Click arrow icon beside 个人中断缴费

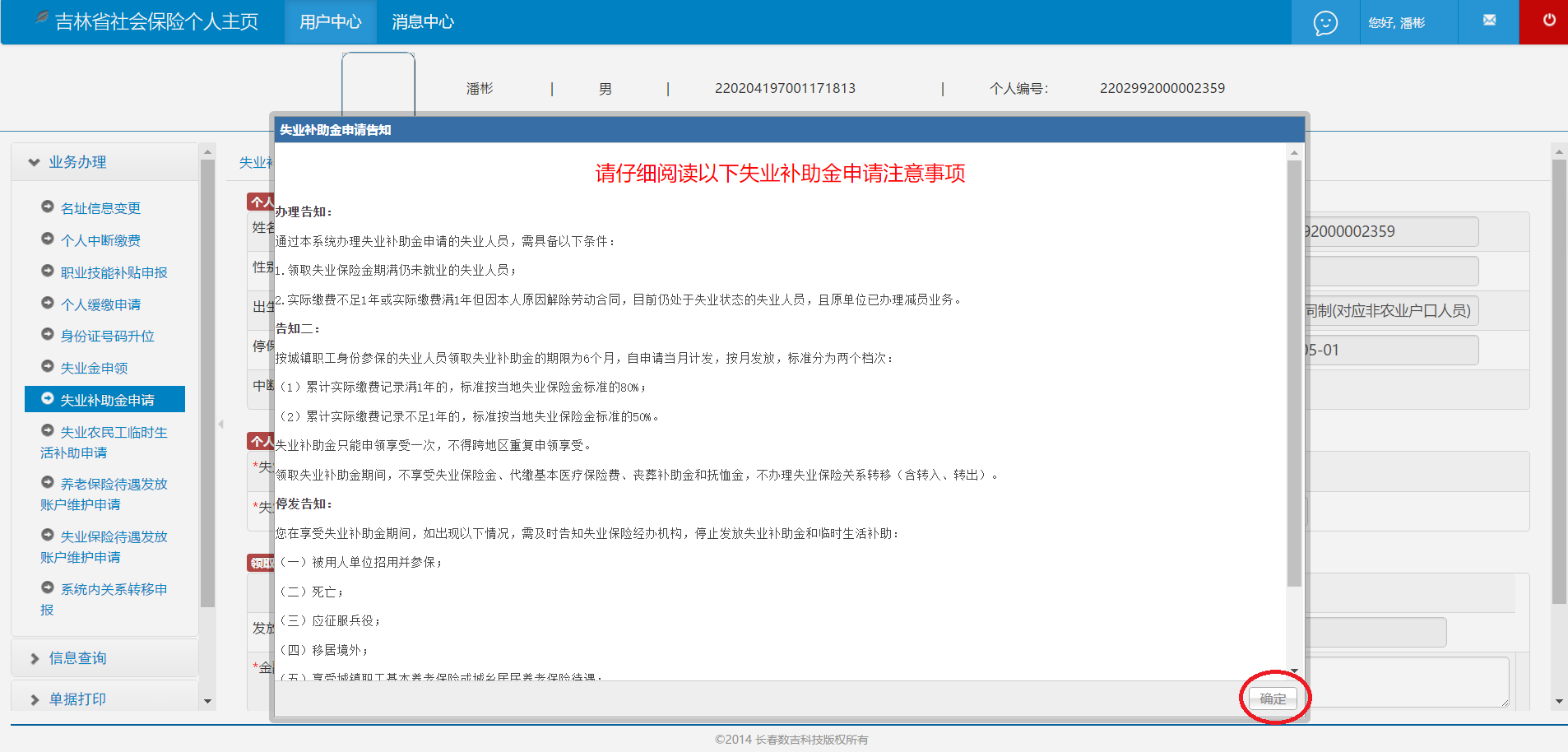tap(48, 239)
